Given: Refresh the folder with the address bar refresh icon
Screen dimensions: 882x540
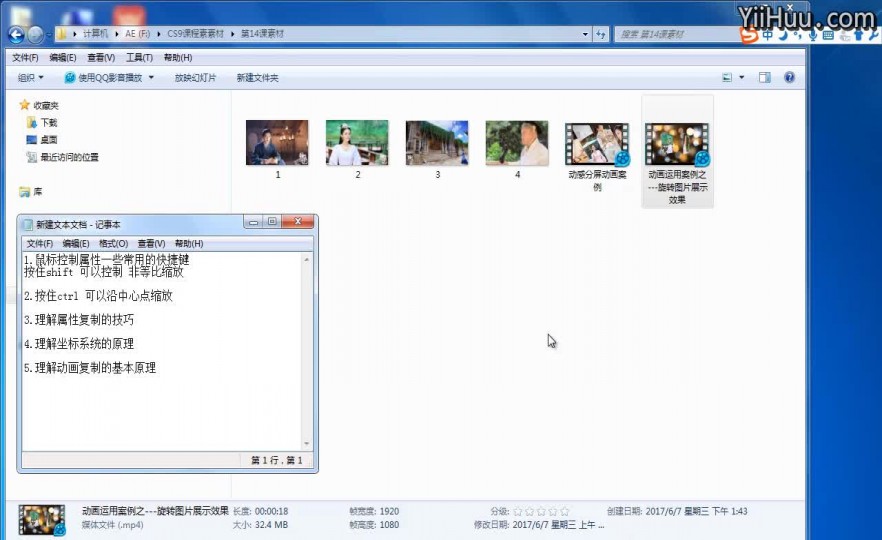Looking at the screenshot, I should click(601, 34).
